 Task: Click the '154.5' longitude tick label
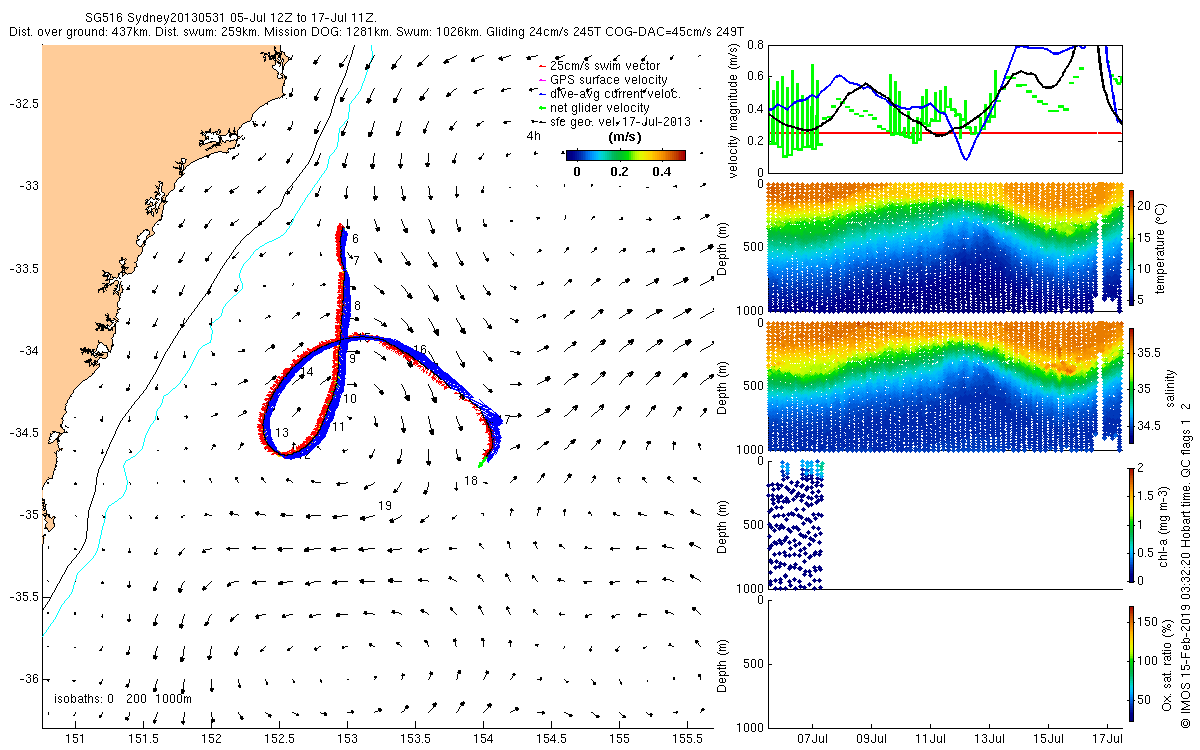click(x=552, y=739)
